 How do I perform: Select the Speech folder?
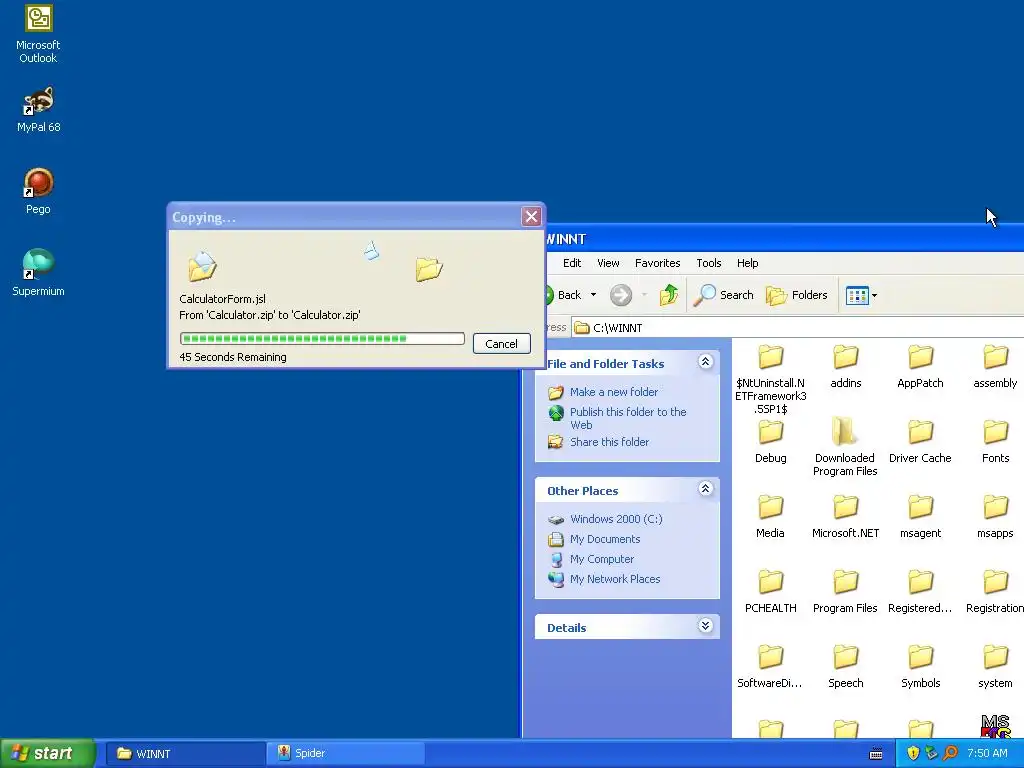[846, 667]
